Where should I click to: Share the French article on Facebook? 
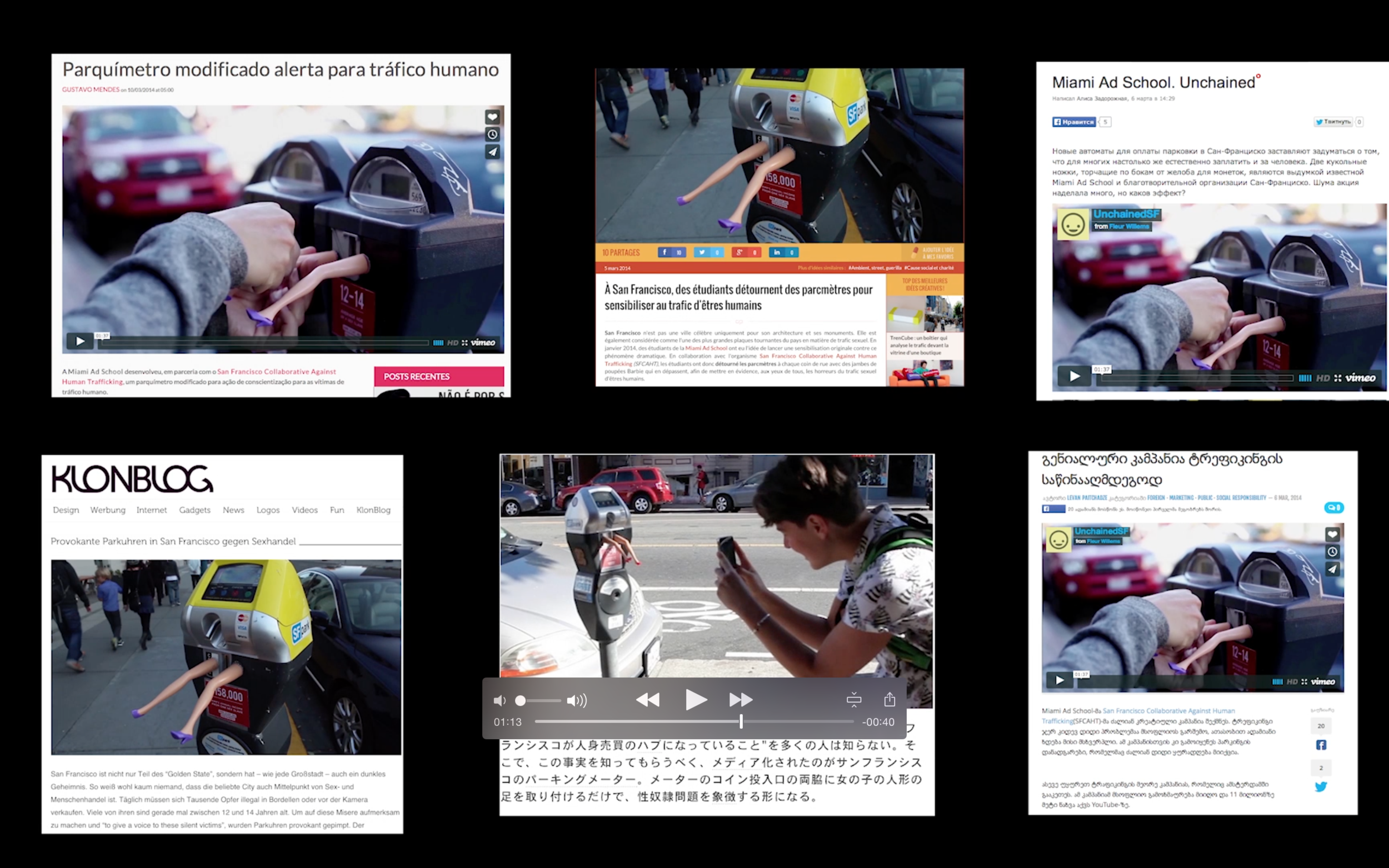click(x=672, y=252)
